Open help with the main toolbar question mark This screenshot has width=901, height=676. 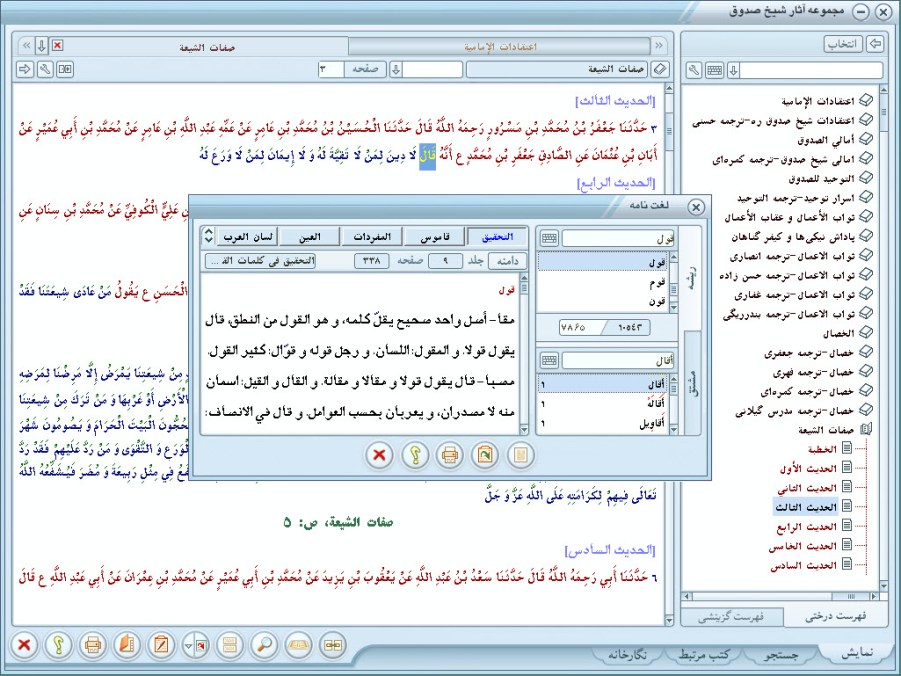click(x=58, y=645)
